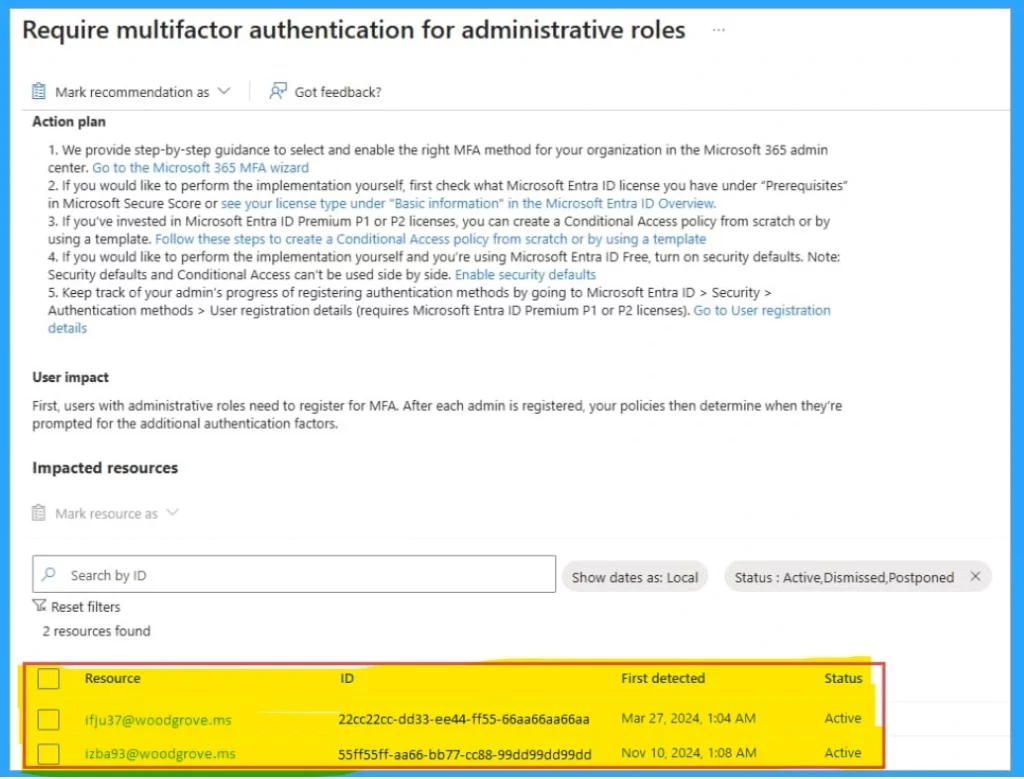
Task: Click the 2 resources found text
Action: pos(97,631)
